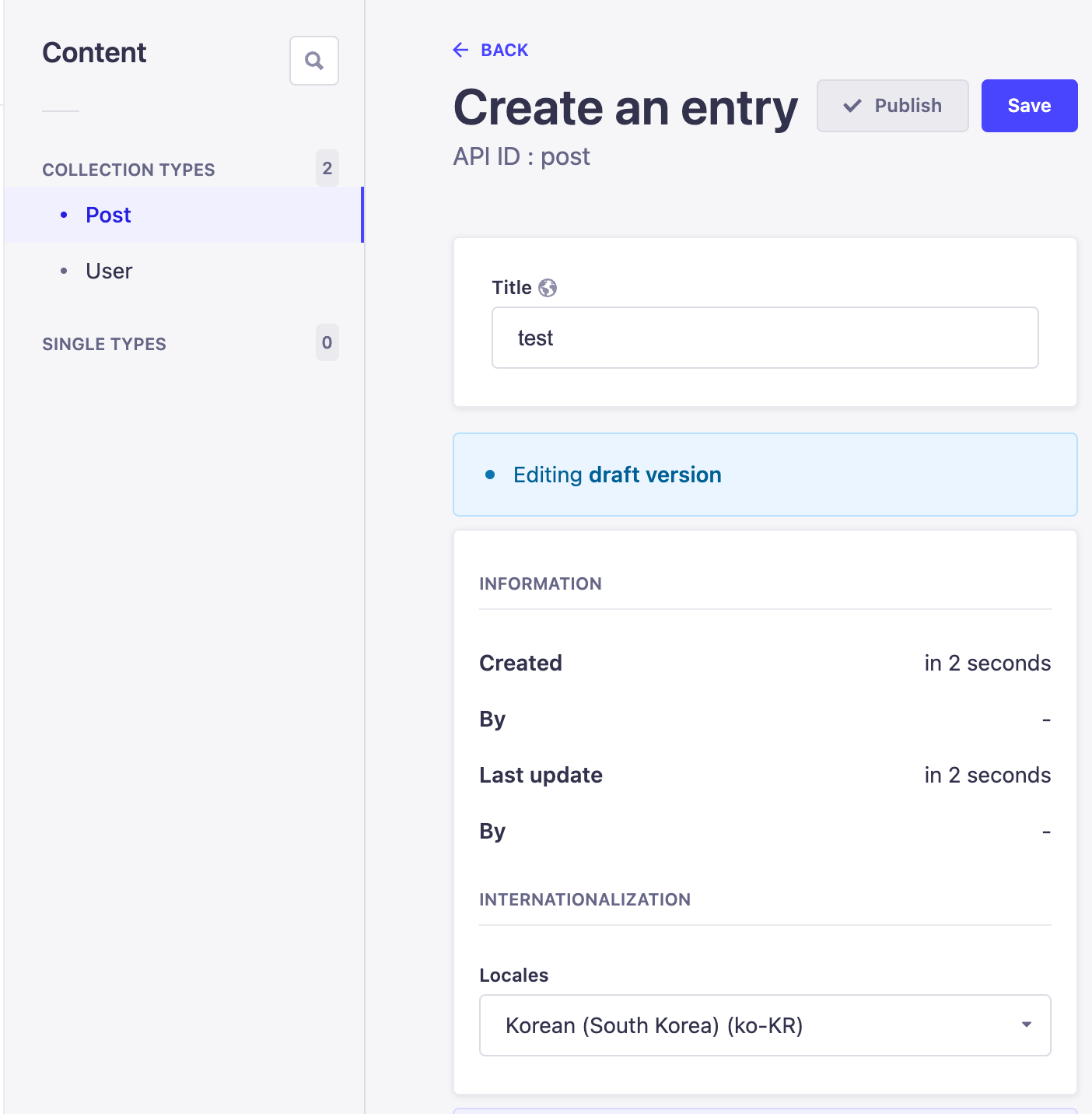Click the checkmark icon inside the Publish button

(x=853, y=106)
